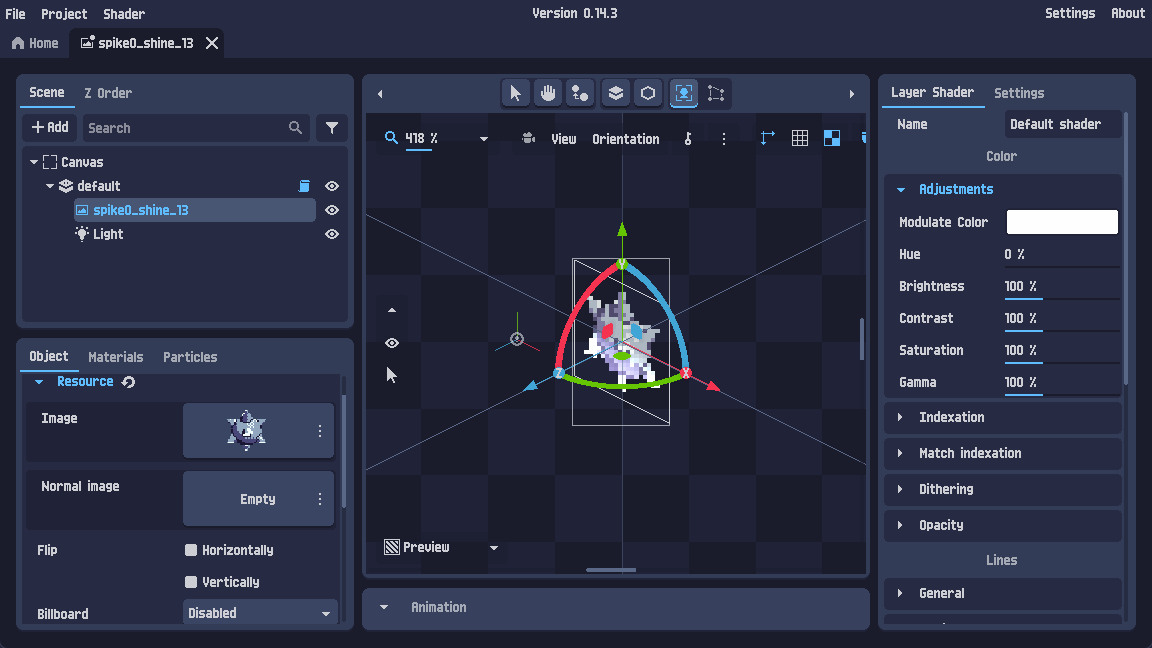
Task: Open the Project menu
Action: (64, 14)
